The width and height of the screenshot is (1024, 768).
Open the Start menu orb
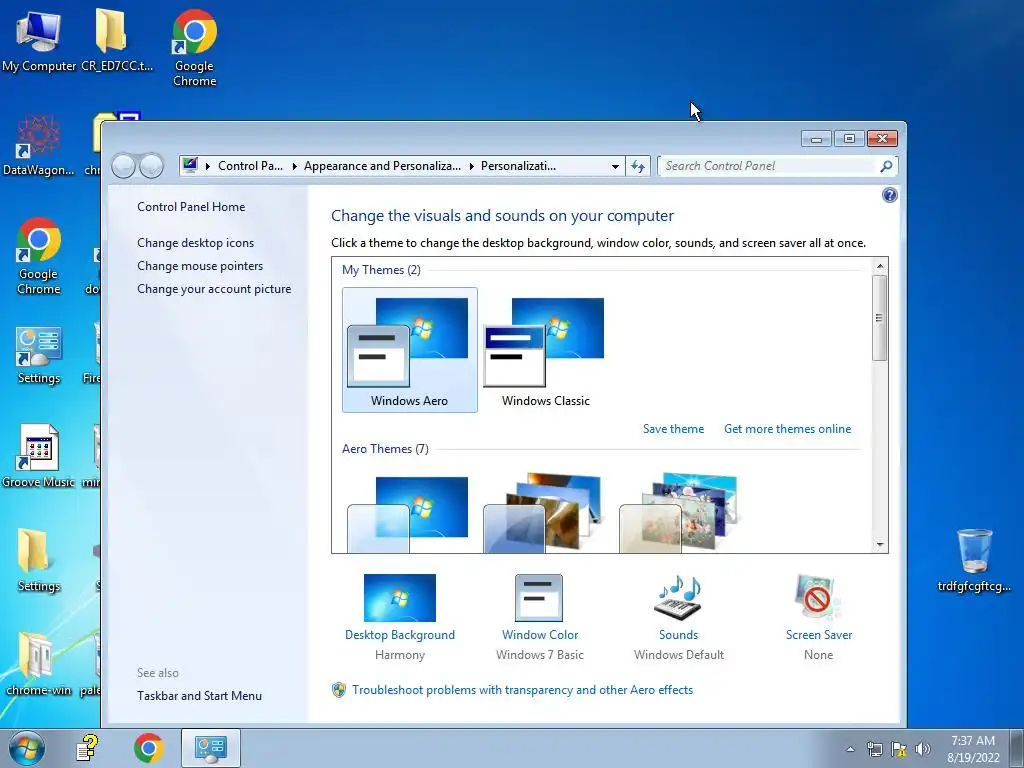(x=27, y=748)
